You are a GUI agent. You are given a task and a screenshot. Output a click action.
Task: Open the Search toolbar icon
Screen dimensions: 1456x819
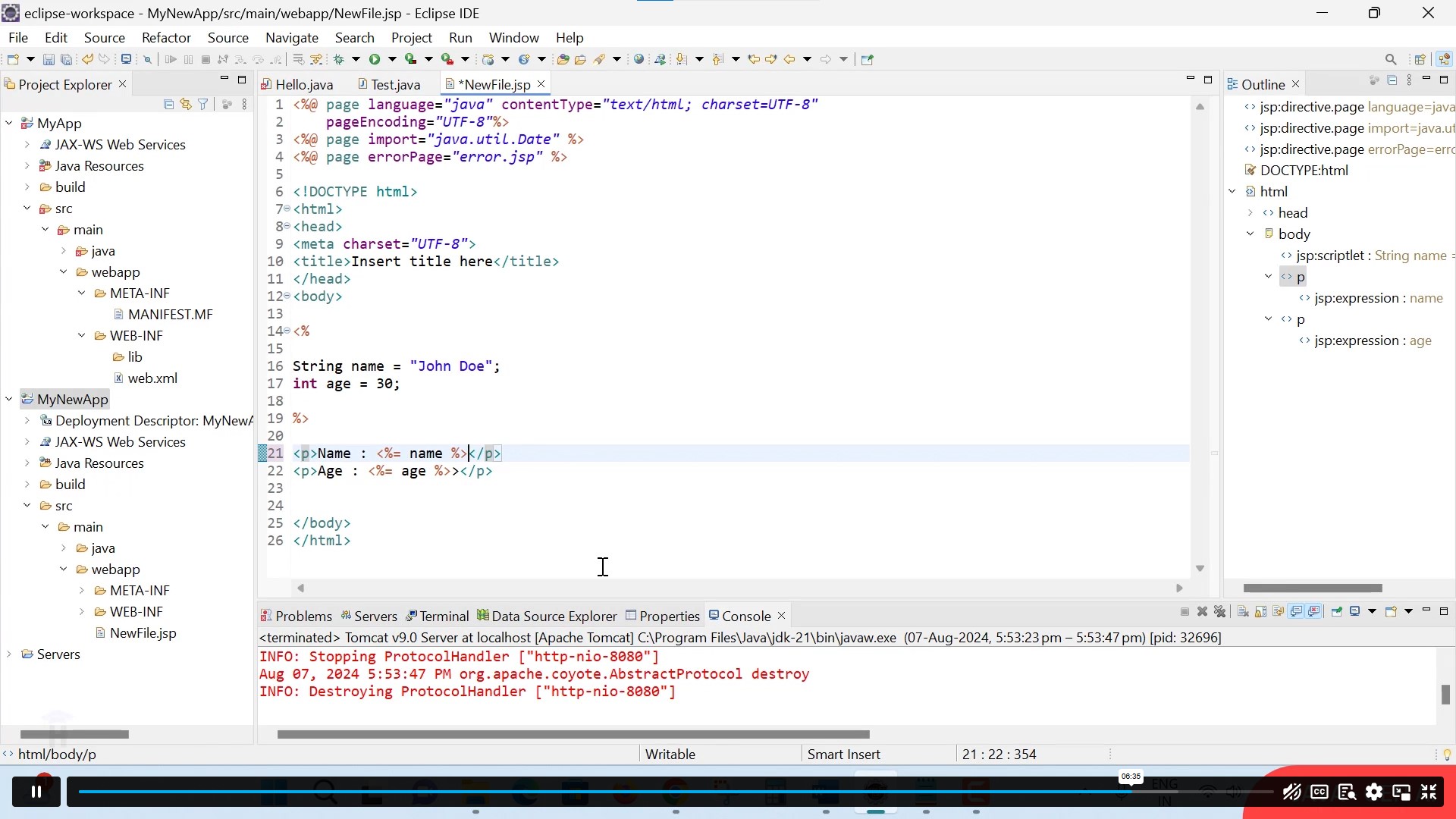pos(1392,59)
